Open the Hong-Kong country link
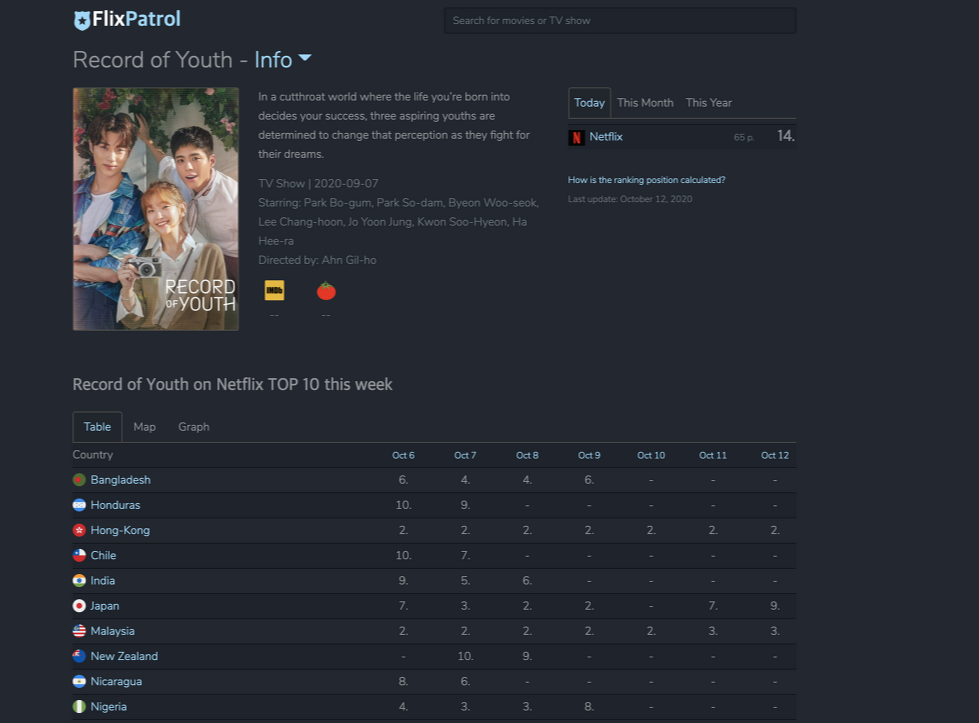Screen dimensions: 979x723 tap(120, 530)
